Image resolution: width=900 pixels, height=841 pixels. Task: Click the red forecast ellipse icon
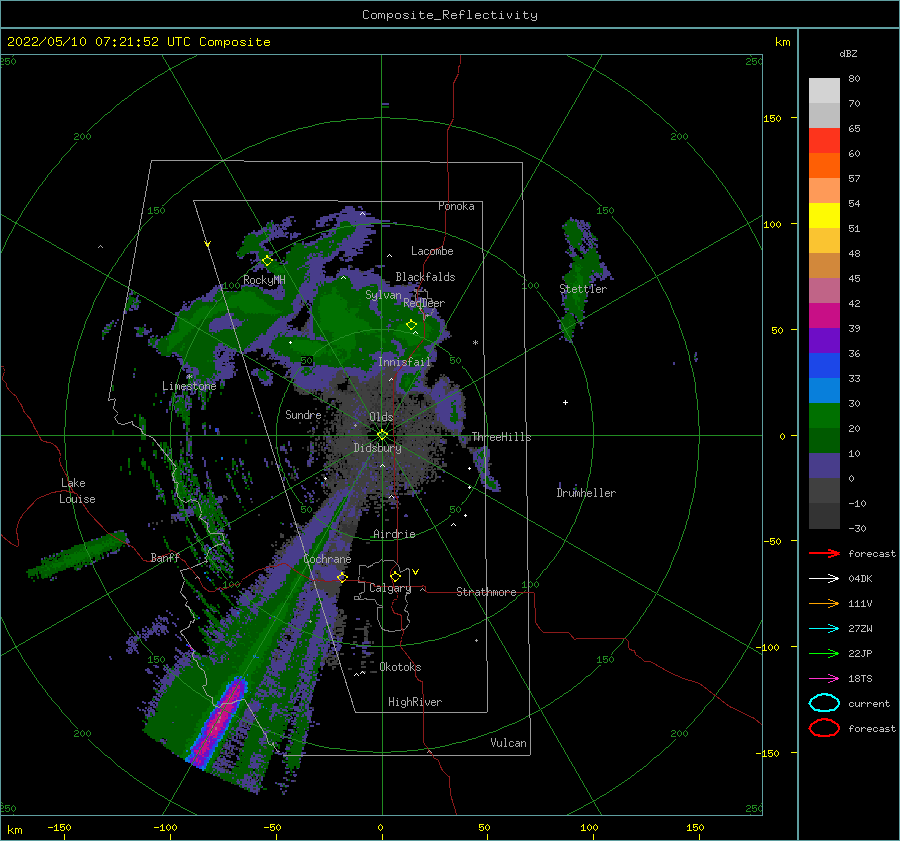pyautogui.click(x=824, y=728)
